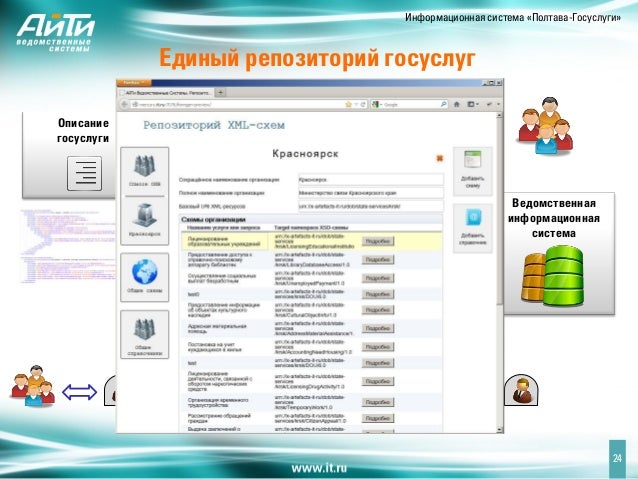
Task: Click 'Подробно' for LibraryDatabaseAccess row
Action: click(378, 260)
